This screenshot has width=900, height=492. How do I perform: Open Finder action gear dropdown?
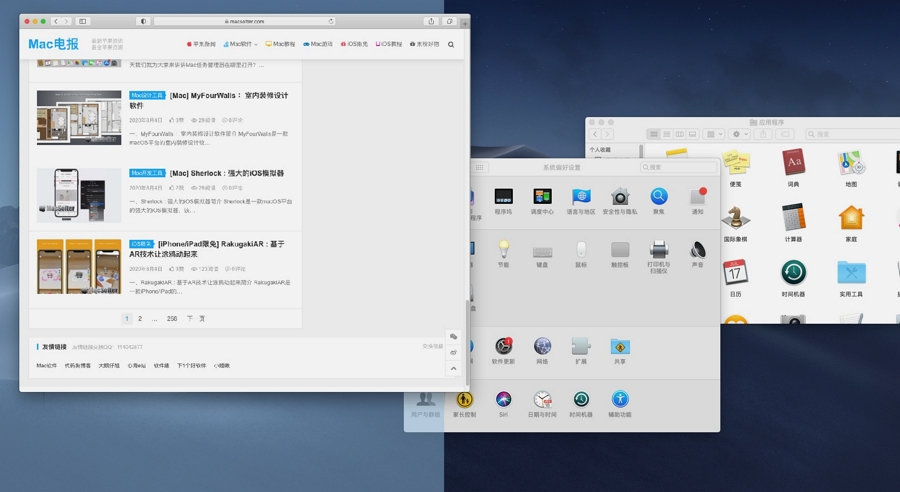(739, 134)
